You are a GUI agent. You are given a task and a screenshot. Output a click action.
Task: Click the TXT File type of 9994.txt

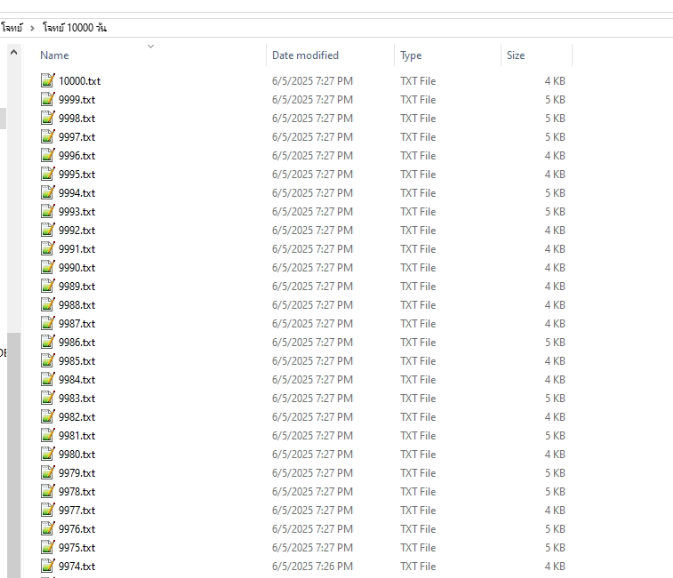[x=418, y=193]
